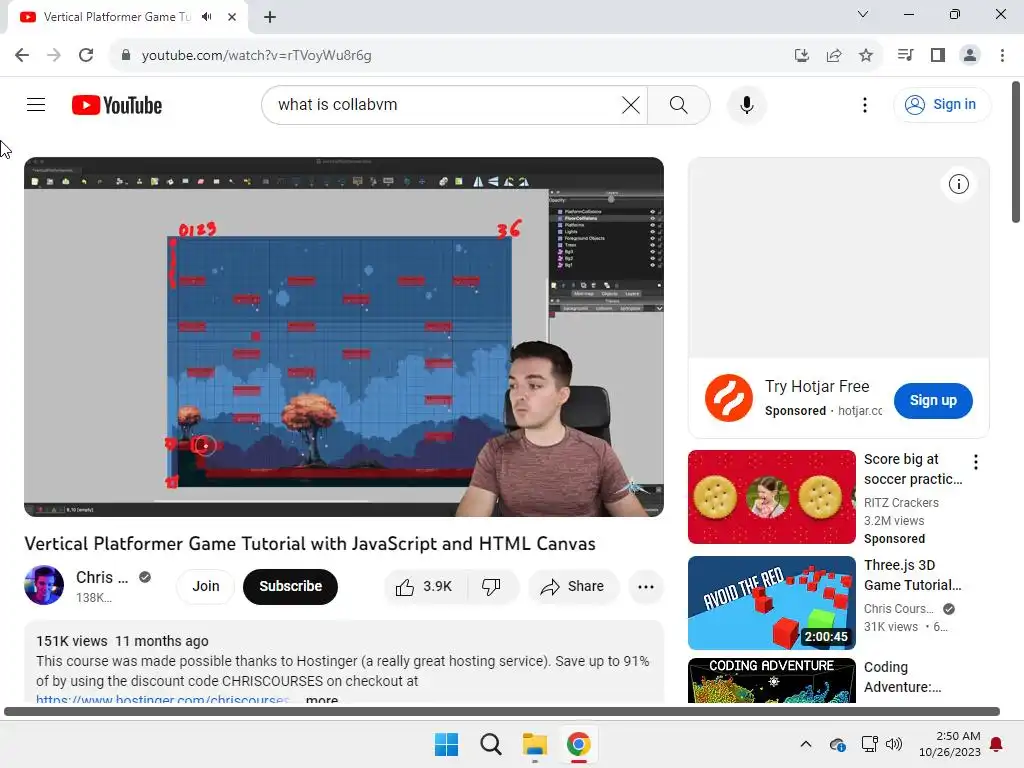This screenshot has height=768, width=1024.
Task: Open the Three.js 3D Game Tutorial thumbnail
Action: [x=771, y=602]
